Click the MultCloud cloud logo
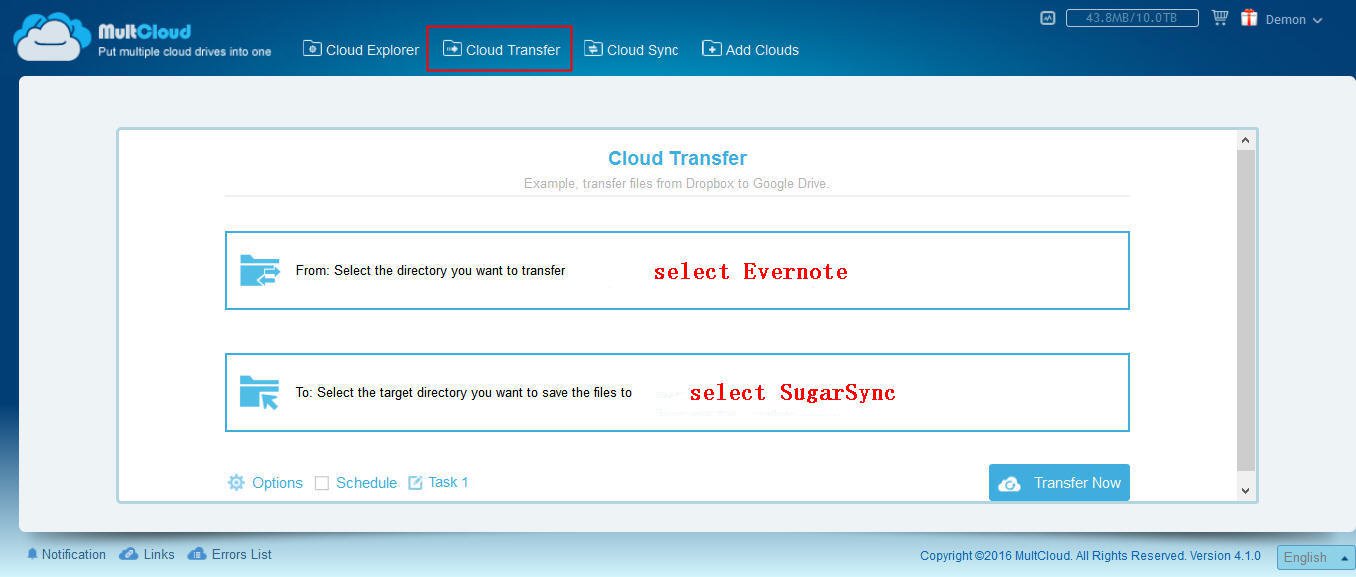Viewport: 1356px width, 577px height. (52, 37)
